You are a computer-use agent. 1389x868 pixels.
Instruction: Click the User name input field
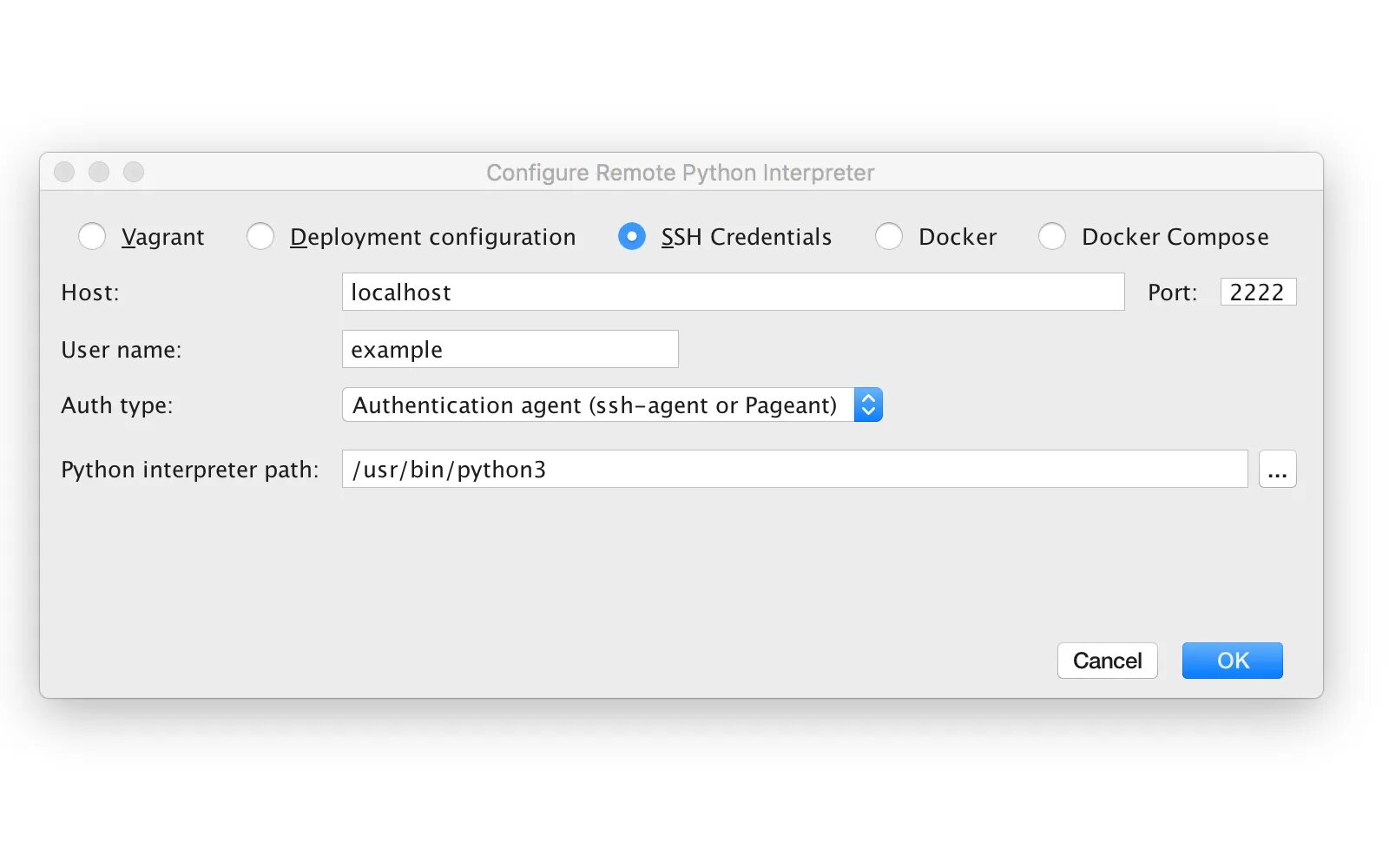pyautogui.click(x=510, y=350)
